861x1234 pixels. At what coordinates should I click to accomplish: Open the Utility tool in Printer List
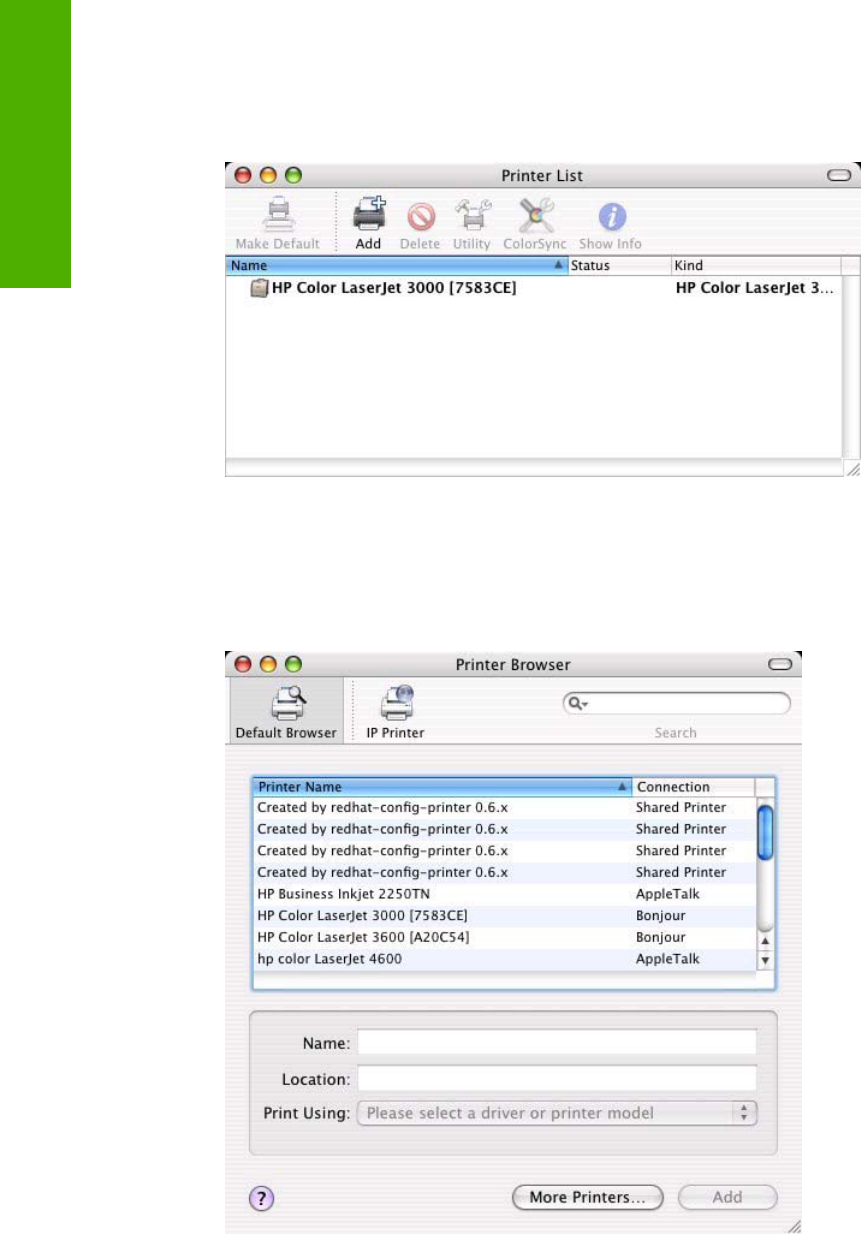coord(471,215)
